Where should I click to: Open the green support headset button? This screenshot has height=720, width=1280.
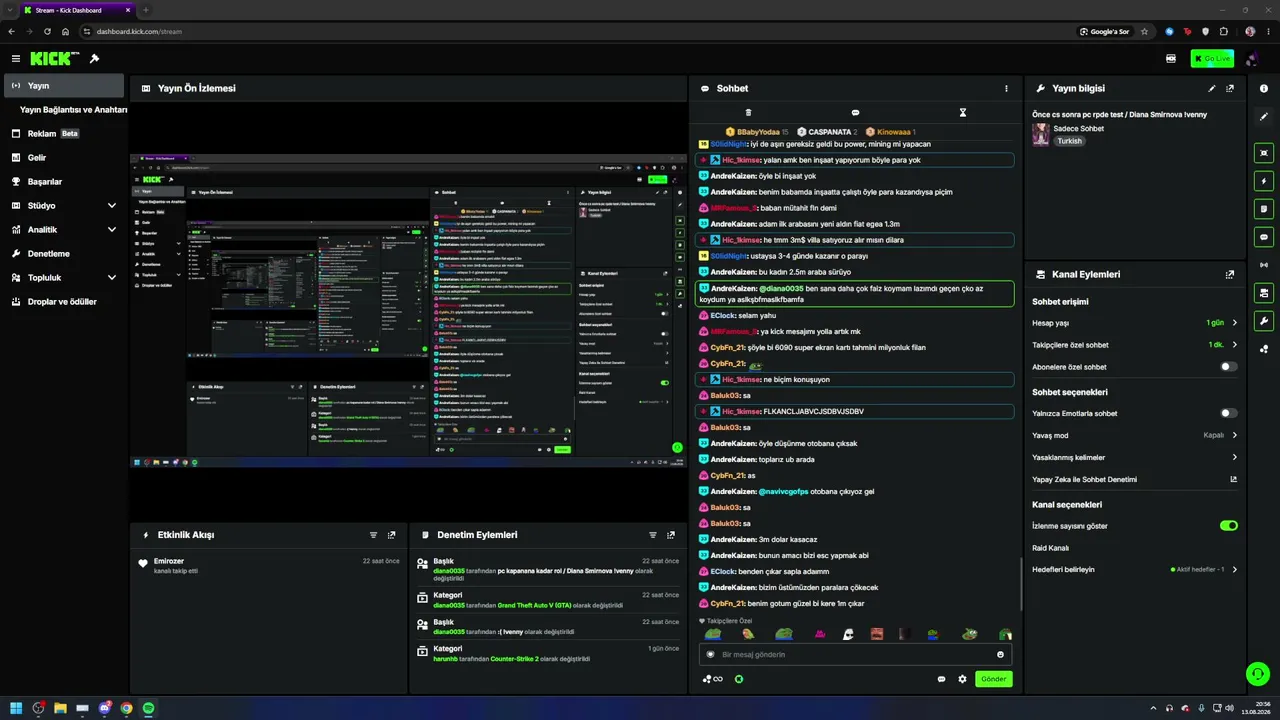click(x=1257, y=674)
